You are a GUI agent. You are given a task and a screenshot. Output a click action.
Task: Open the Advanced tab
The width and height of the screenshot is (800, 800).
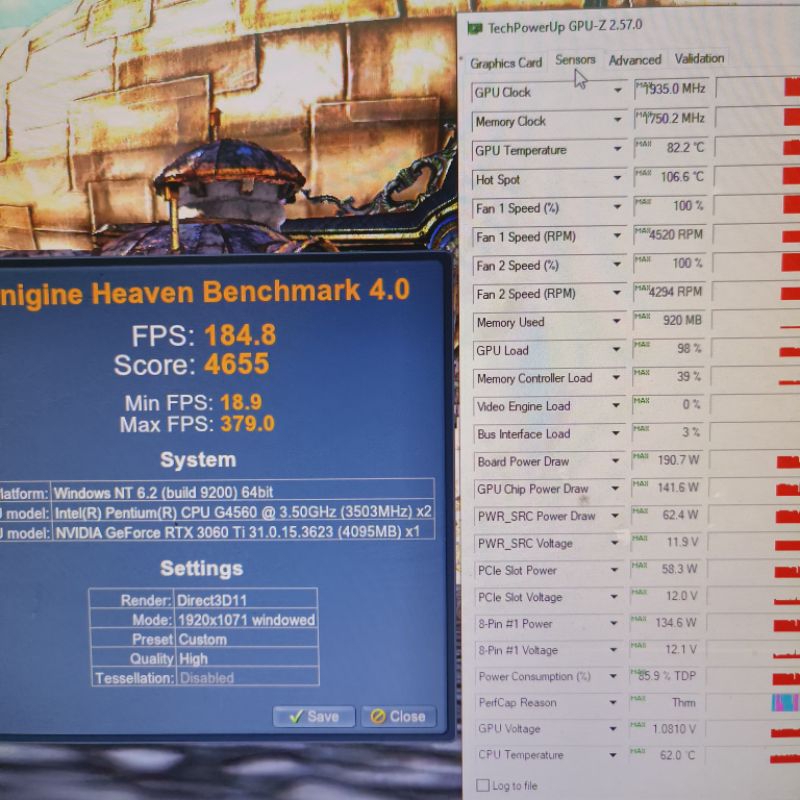635,60
